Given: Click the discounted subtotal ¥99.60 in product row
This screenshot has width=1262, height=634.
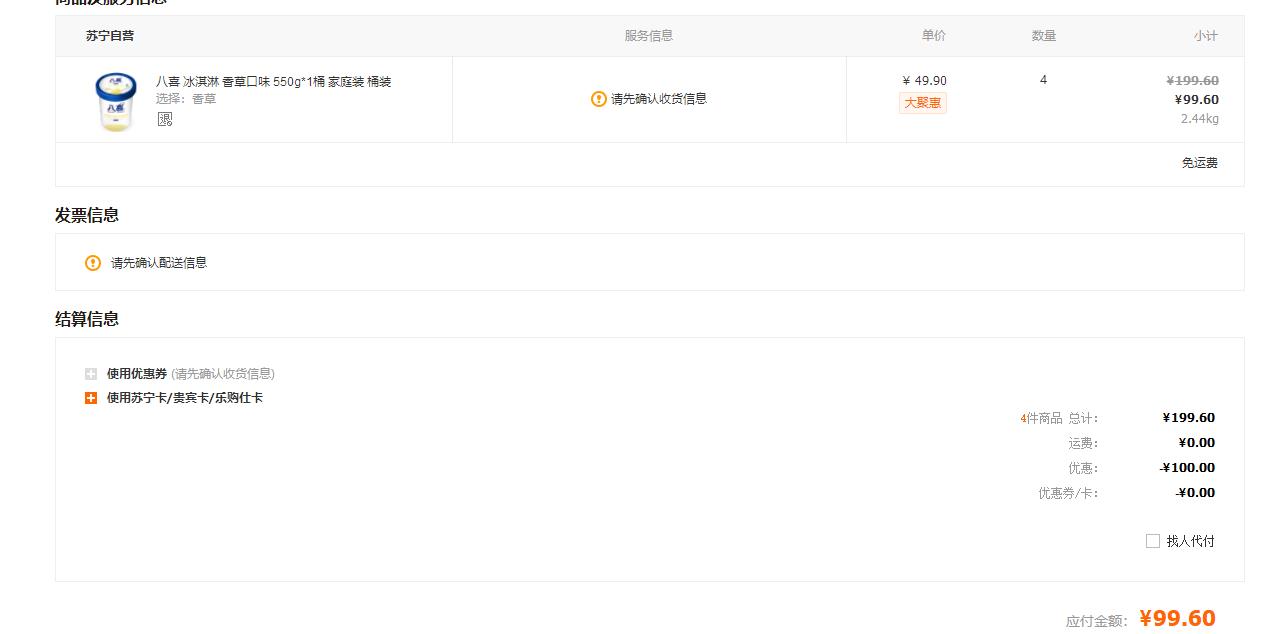Looking at the screenshot, I should pyautogui.click(x=1197, y=100).
